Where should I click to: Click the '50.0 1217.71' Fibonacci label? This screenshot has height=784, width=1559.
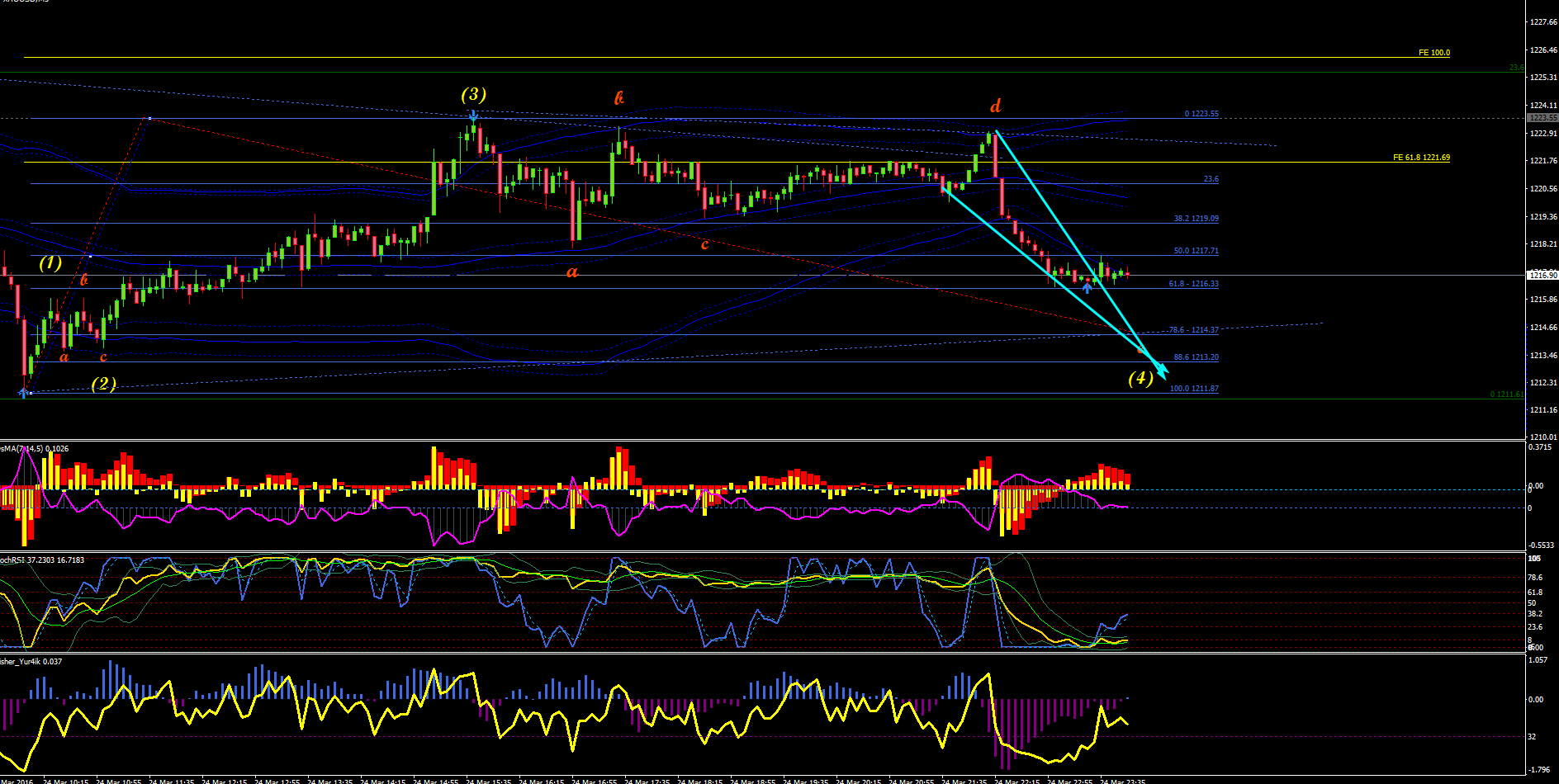pos(1196,251)
